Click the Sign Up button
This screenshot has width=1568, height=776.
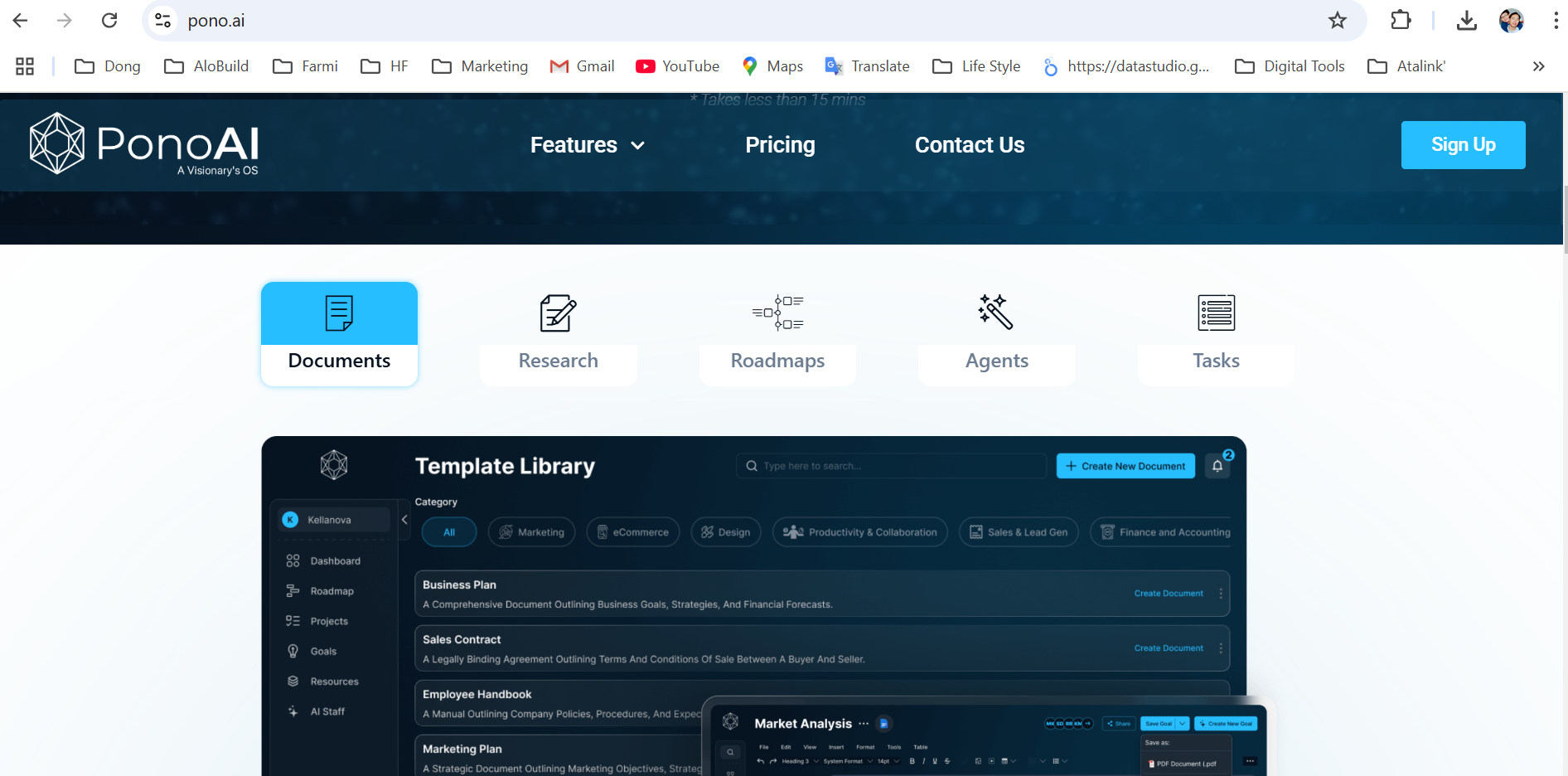pyautogui.click(x=1463, y=145)
